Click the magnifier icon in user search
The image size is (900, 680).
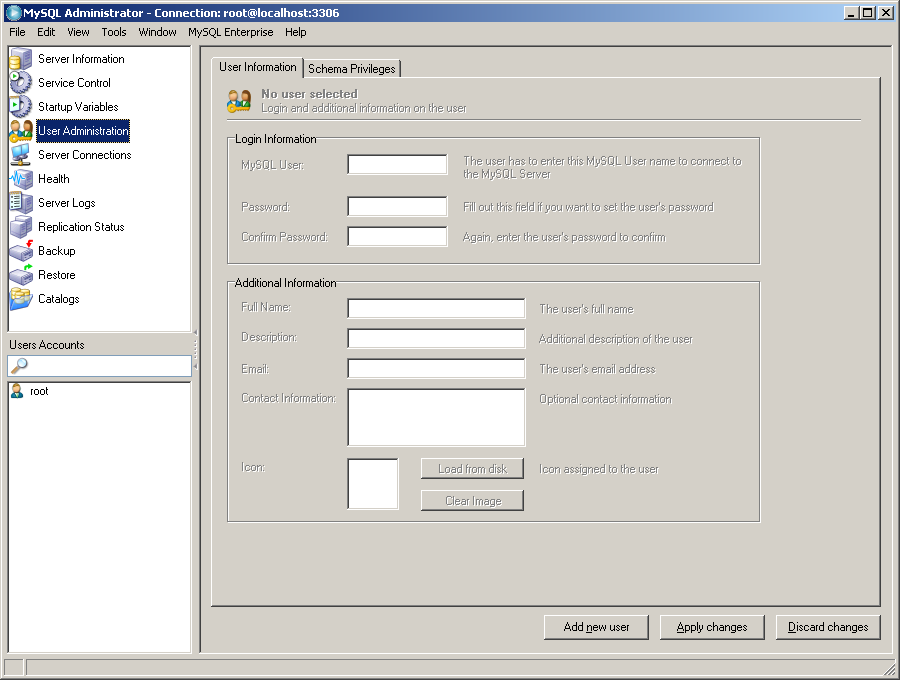19,366
